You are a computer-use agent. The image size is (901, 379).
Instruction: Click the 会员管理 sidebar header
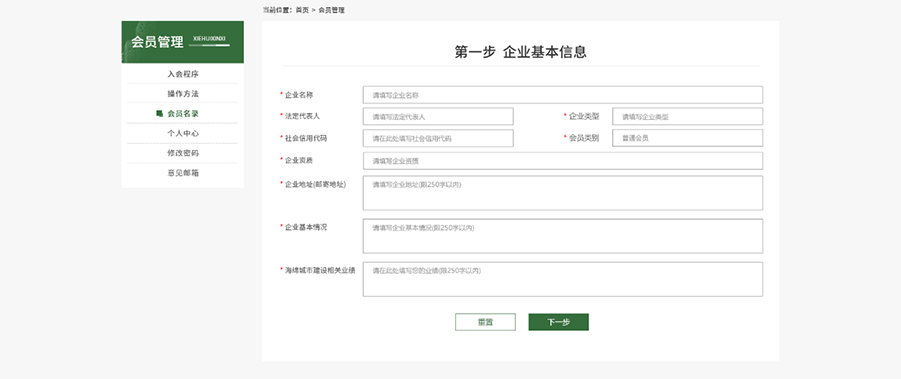183,42
